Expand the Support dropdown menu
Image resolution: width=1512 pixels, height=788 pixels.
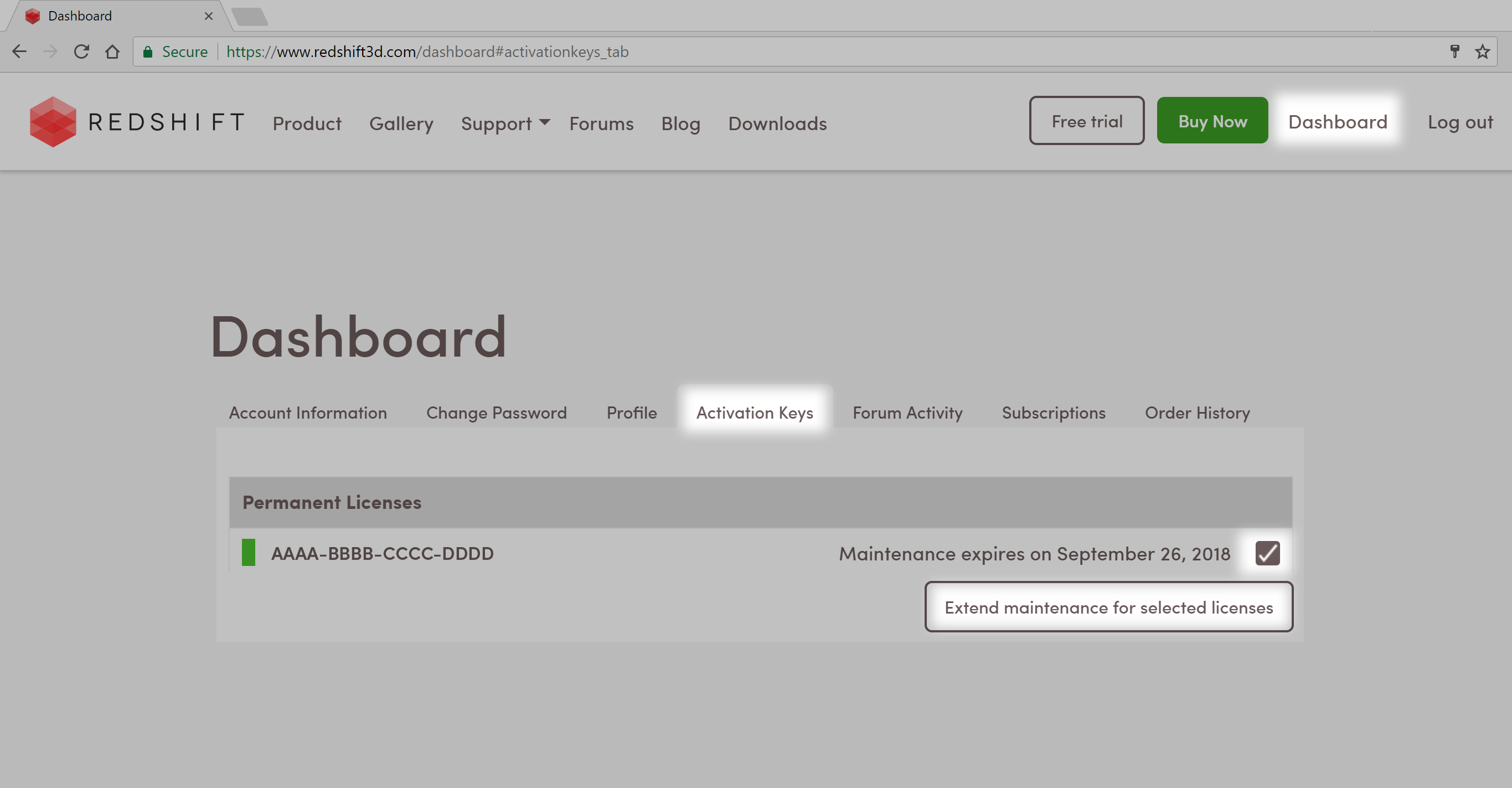pyautogui.click(x=505, y=123)
